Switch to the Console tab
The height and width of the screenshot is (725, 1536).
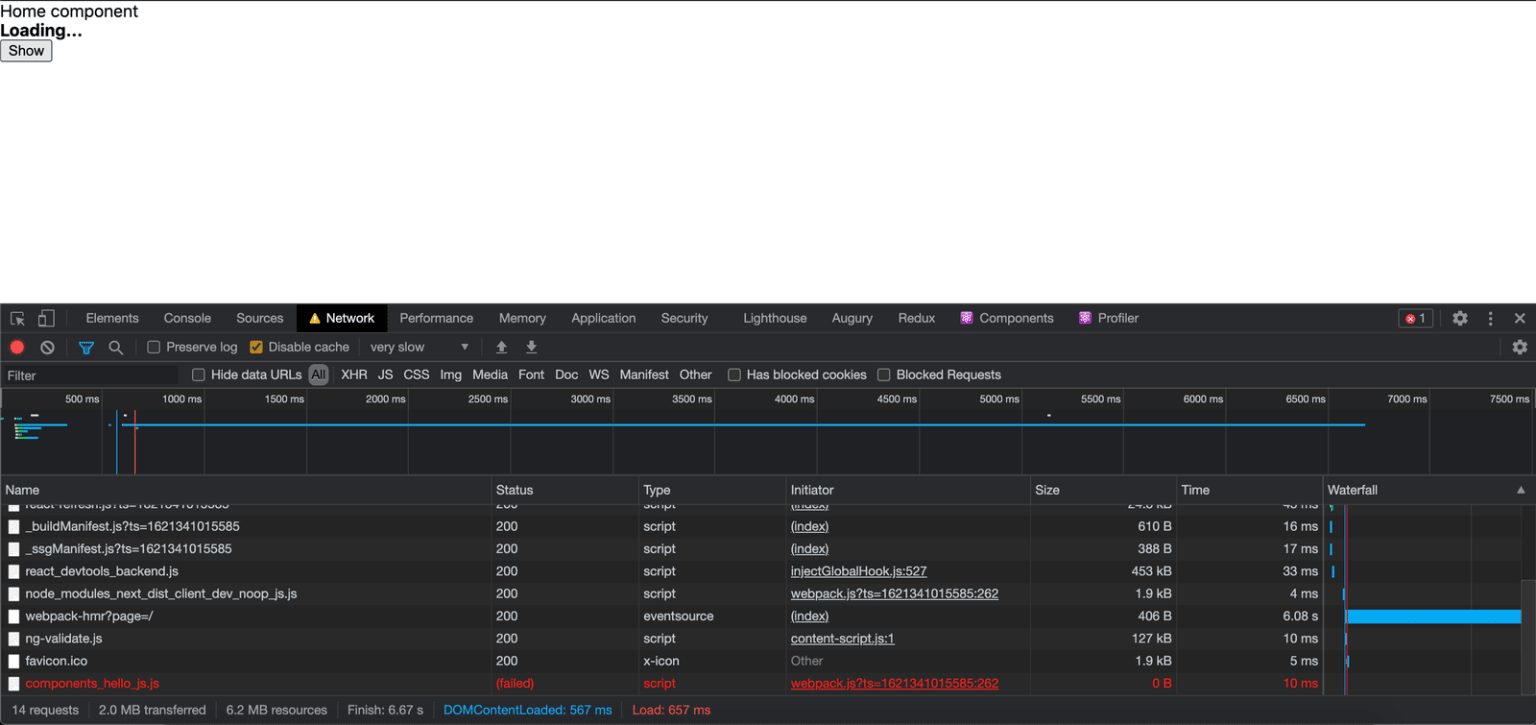pyautogui.click(x=187, y=318)
